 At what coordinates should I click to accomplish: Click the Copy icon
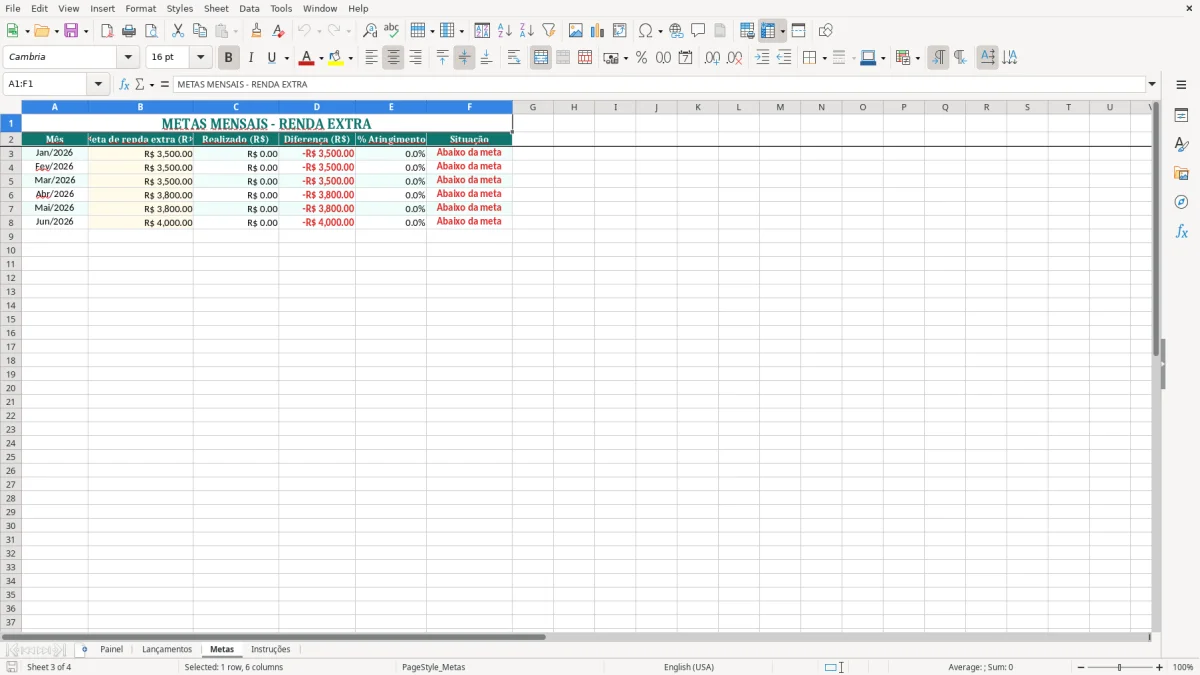(200, 31)
